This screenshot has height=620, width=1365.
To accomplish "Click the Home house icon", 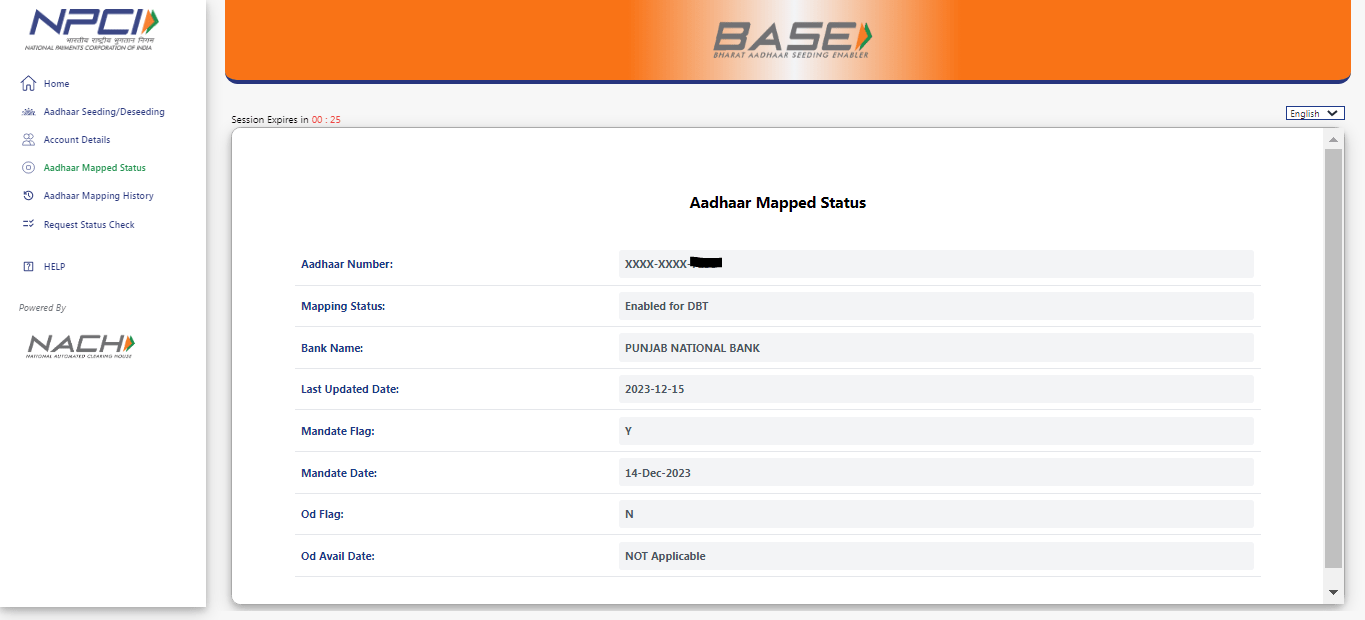I will pos(28,84).
